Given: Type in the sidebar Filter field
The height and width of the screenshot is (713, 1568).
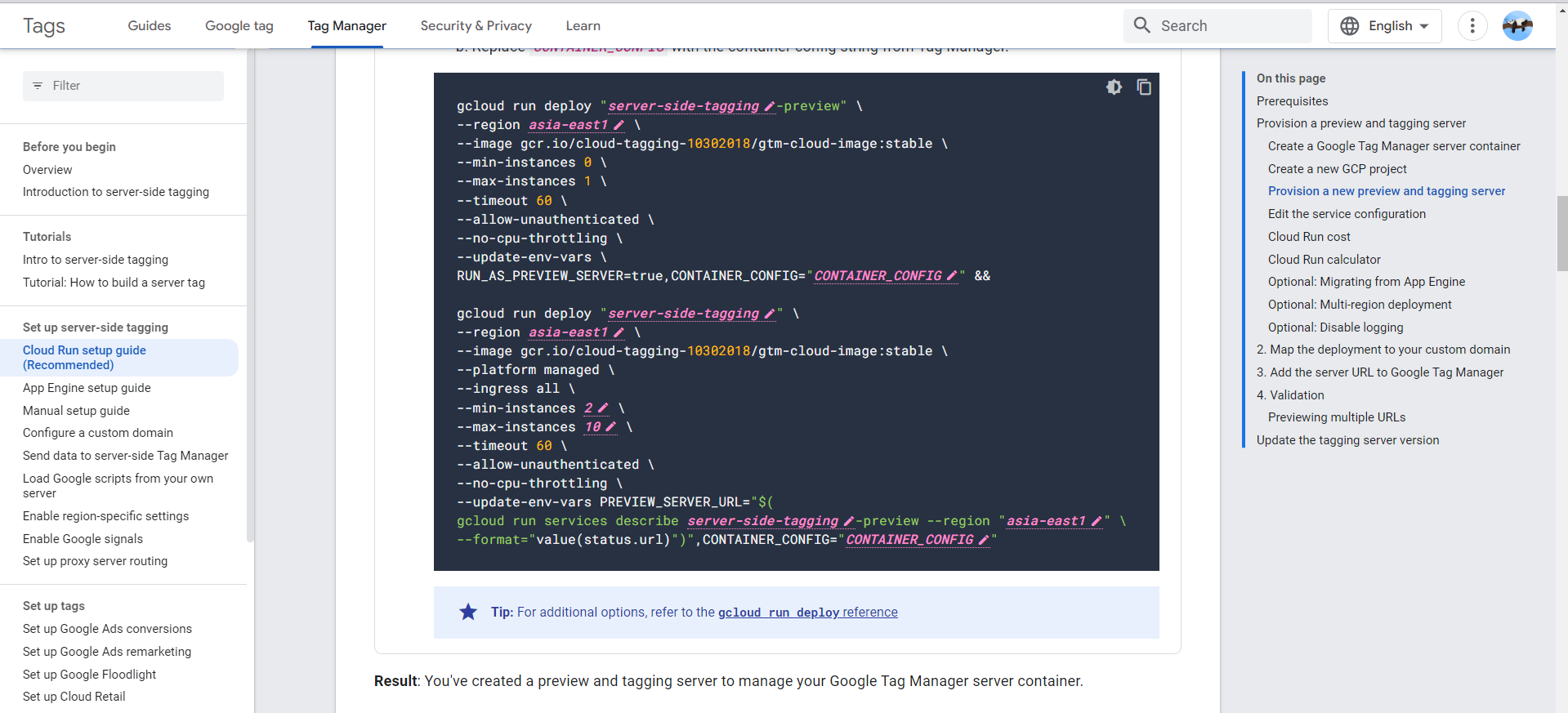Looking at the screenshot, I should (x=131, y=86).
